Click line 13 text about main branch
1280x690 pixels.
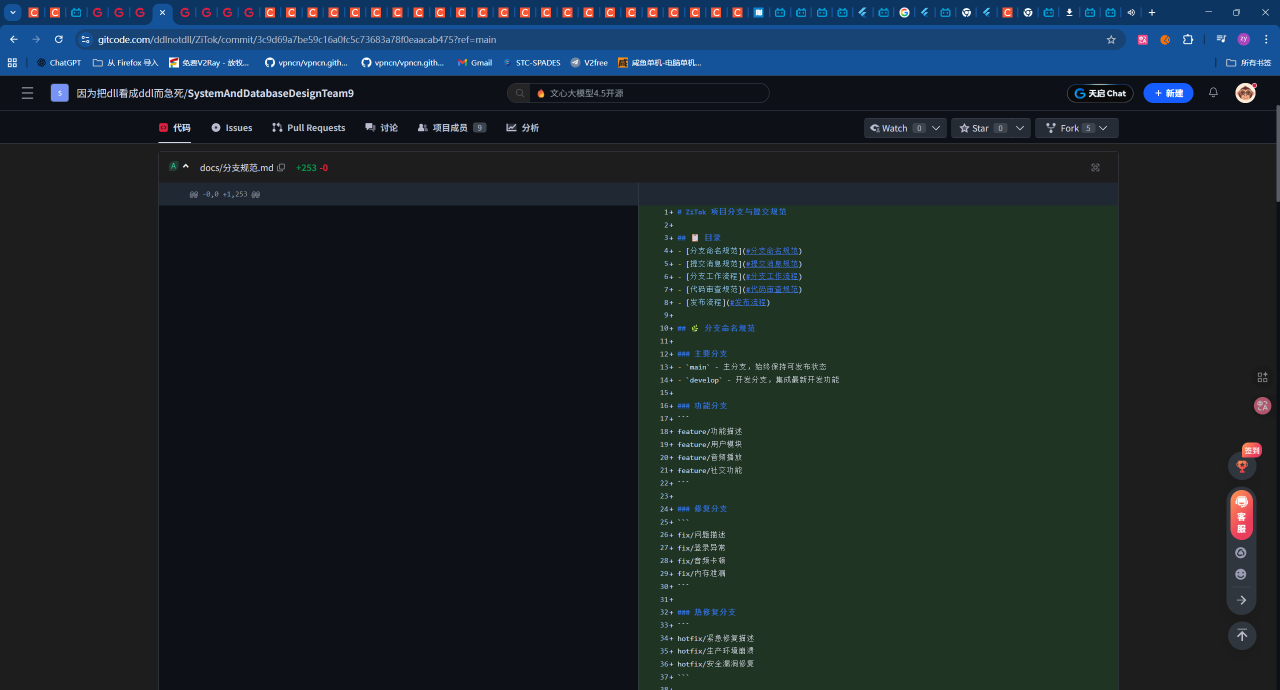tap(752, 367)
